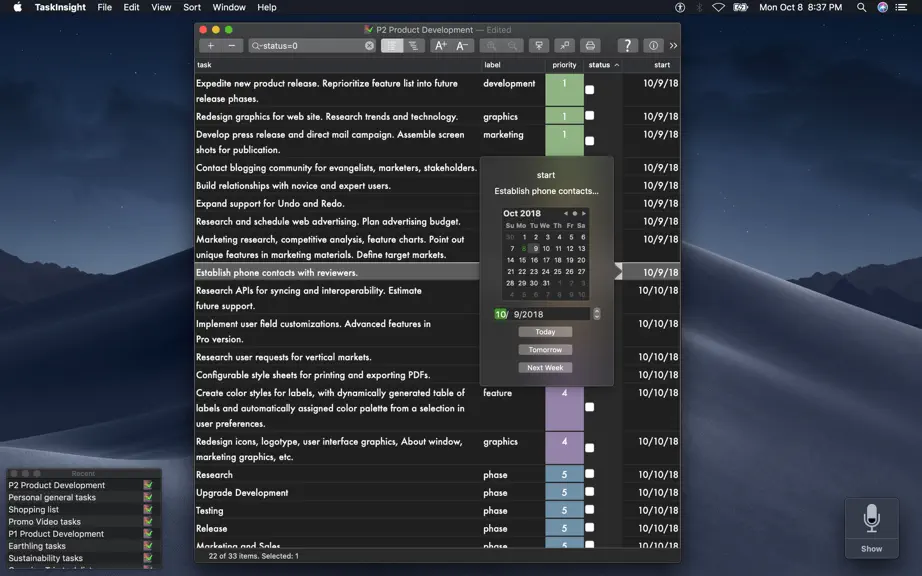Click the zoom out magnifier toolbar icon
922x576 pixels.
point(512,46)
